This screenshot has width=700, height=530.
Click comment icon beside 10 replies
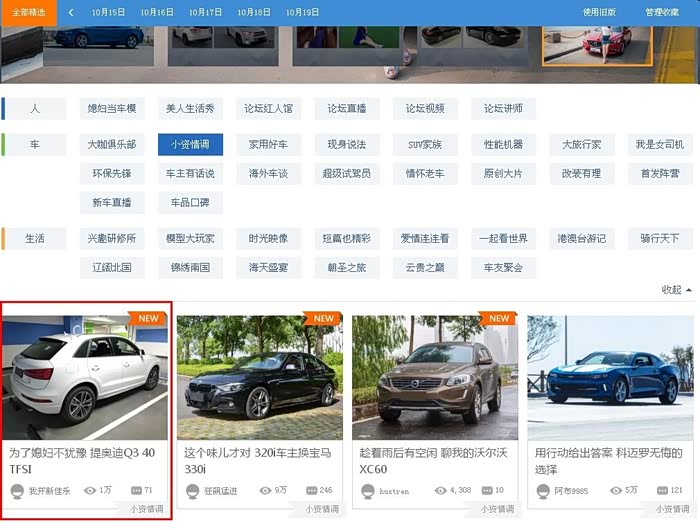point(487,490)
